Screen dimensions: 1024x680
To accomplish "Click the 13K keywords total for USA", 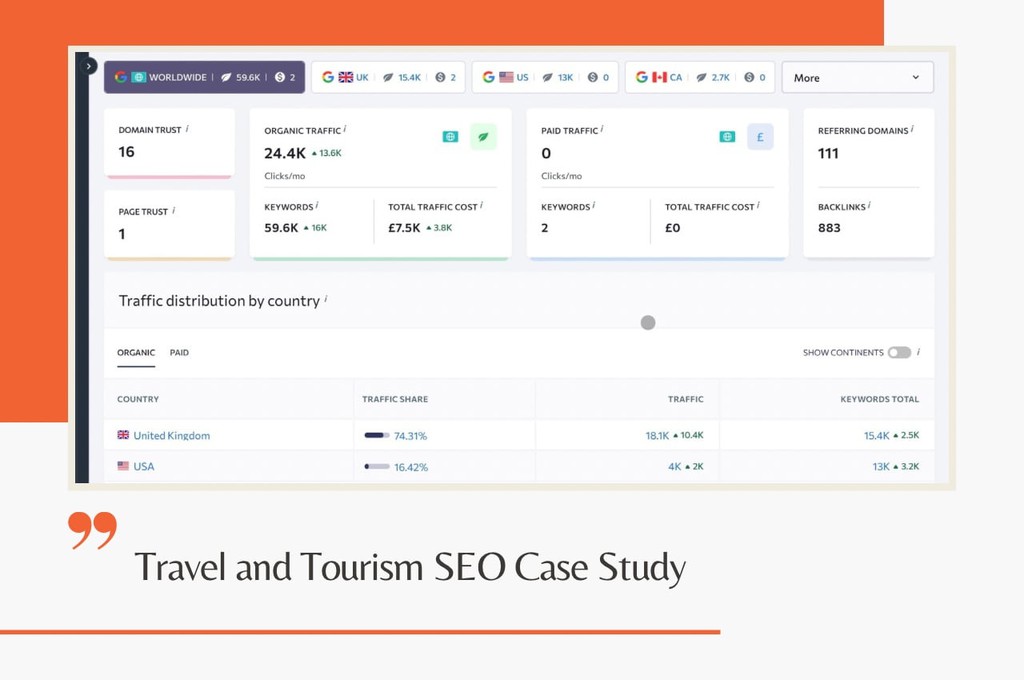I will [881, 466].
